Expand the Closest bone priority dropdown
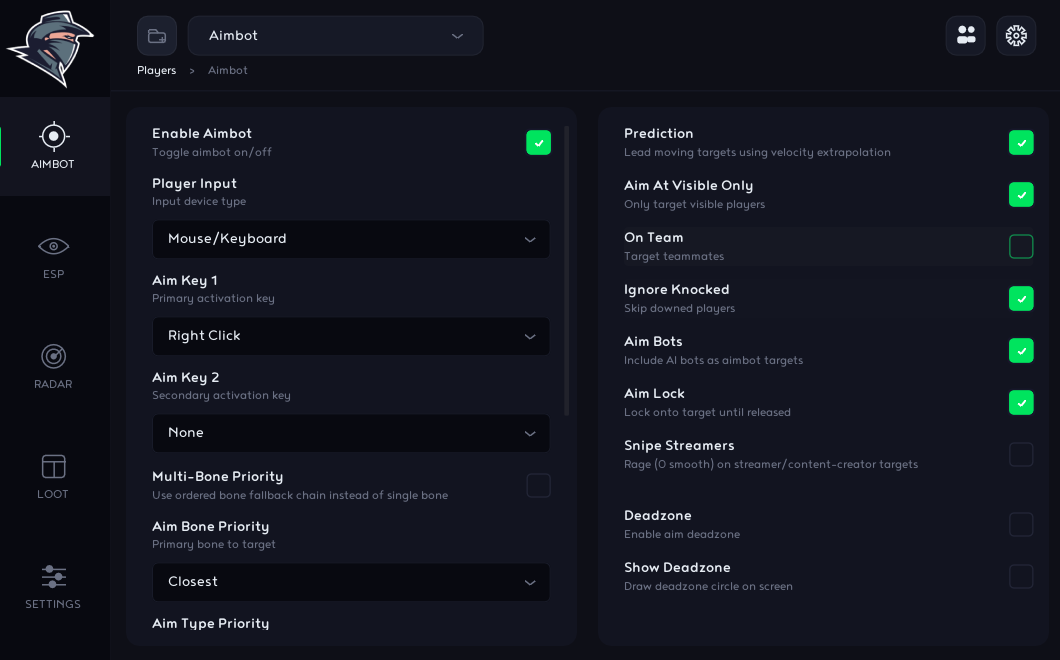This screenshot has height=660, width=1060. click(351, 582)
